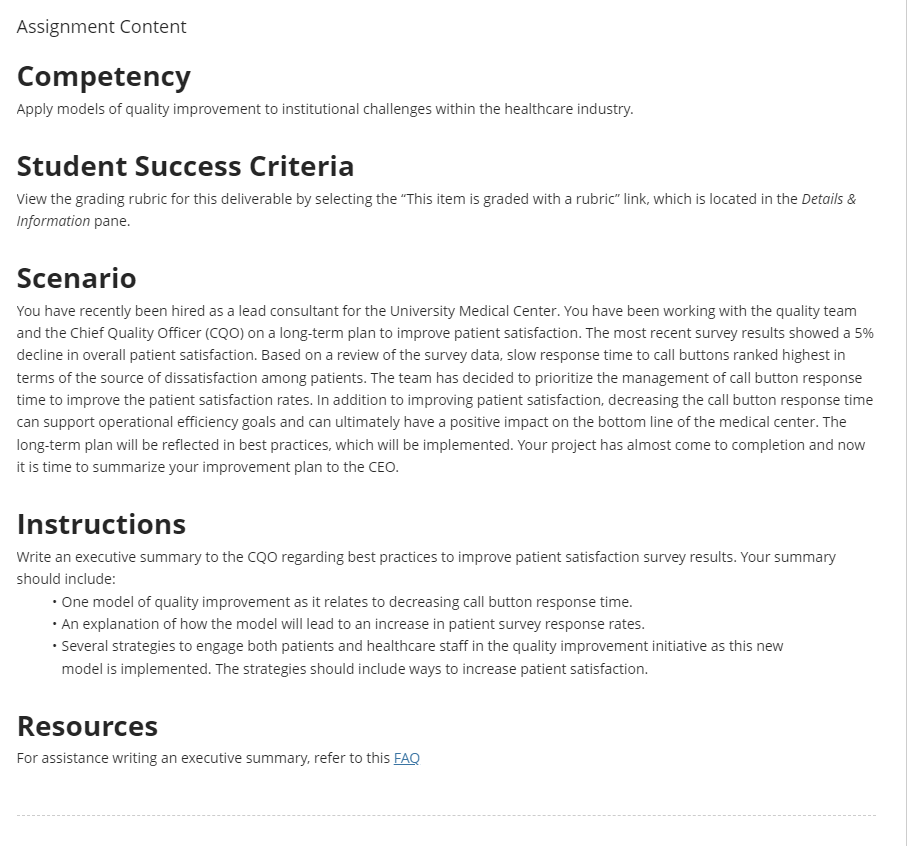914x846 pixels.
Task: Open the FAQ link
Action: point(406,758)
